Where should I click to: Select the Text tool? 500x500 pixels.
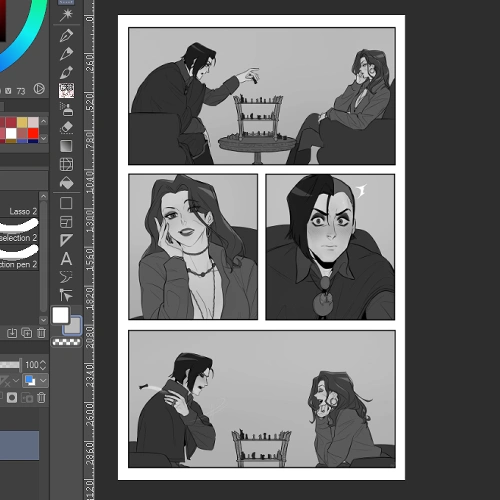point(66,259)
